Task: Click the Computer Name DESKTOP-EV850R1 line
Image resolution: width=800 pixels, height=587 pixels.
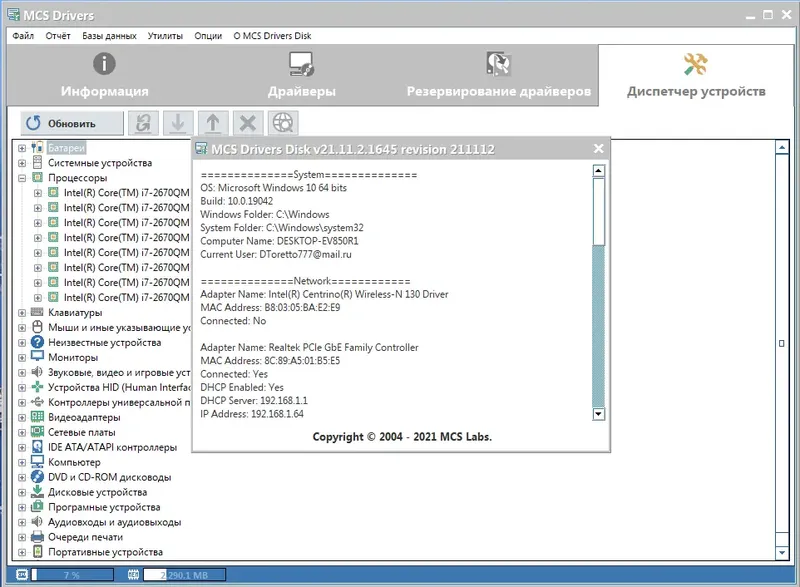Action: 280,241
